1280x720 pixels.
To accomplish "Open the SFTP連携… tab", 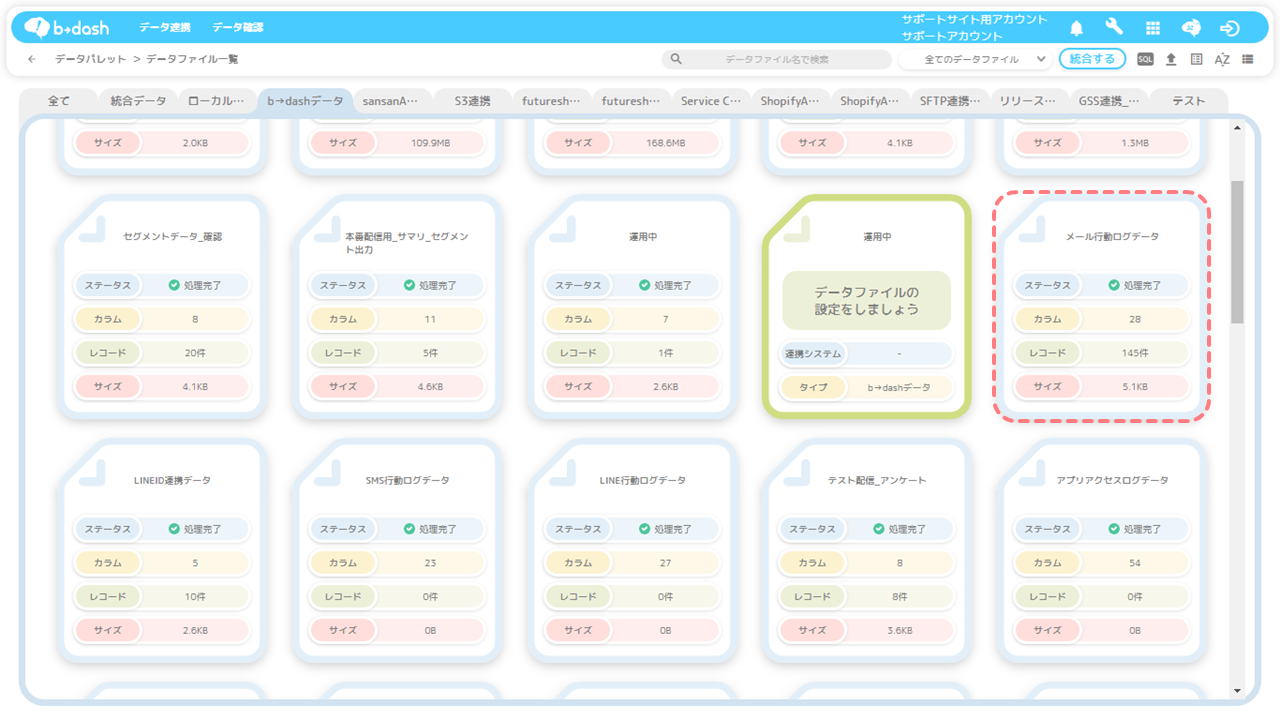I will (950, 101).
